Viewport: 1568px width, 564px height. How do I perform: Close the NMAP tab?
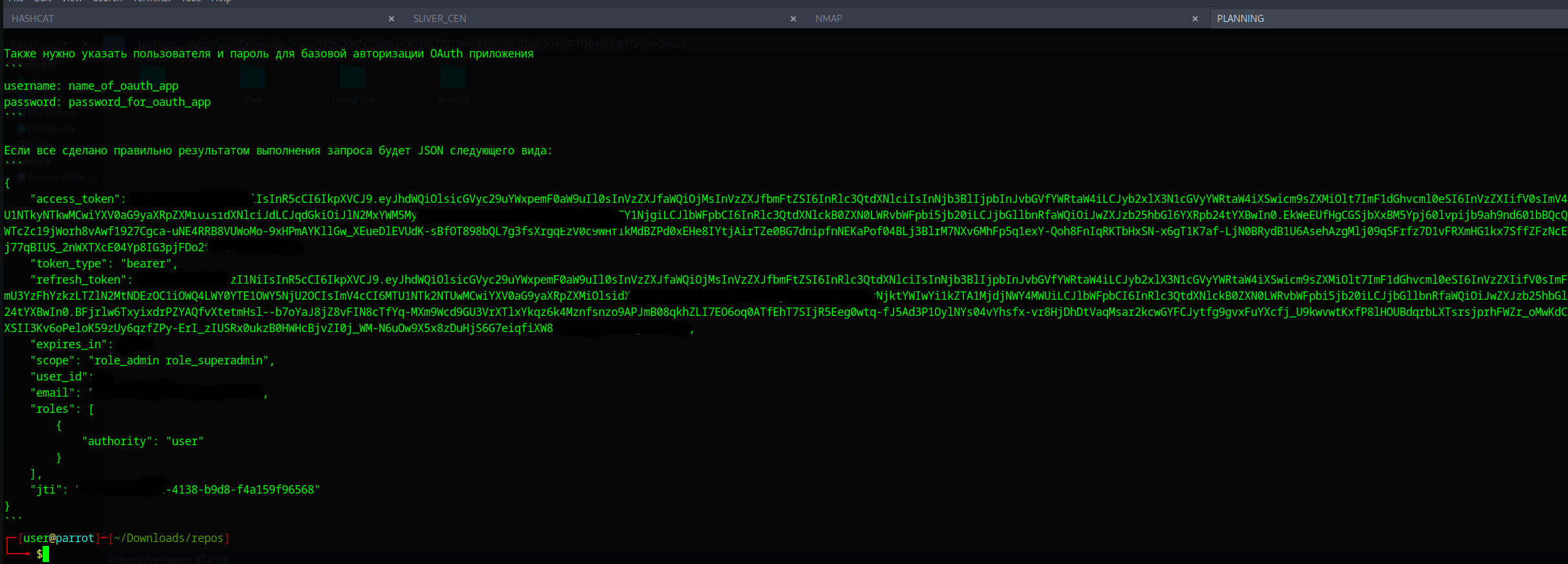tap(1195, 19)
